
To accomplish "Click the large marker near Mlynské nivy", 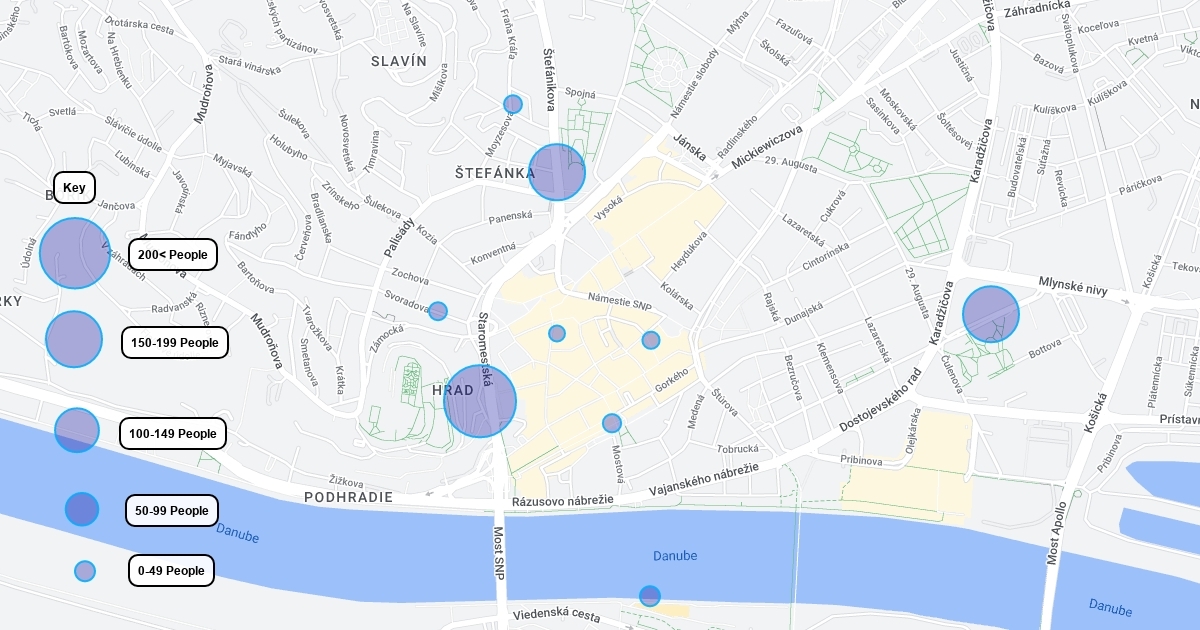I will (991, 314).
